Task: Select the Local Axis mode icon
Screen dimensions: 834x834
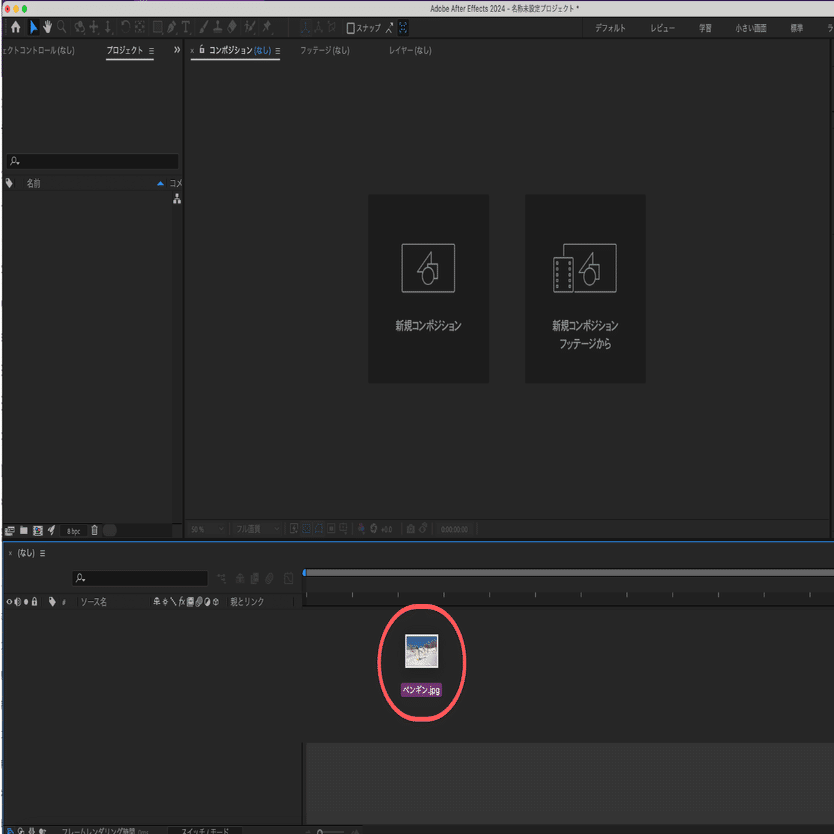Action: tap(305, 28)
